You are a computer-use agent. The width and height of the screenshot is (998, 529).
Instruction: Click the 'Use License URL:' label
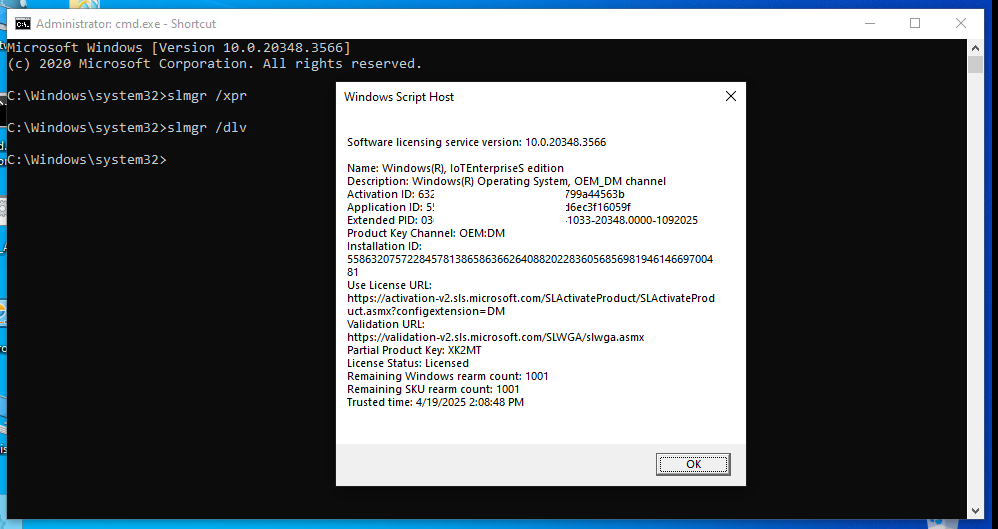[389, 285]
